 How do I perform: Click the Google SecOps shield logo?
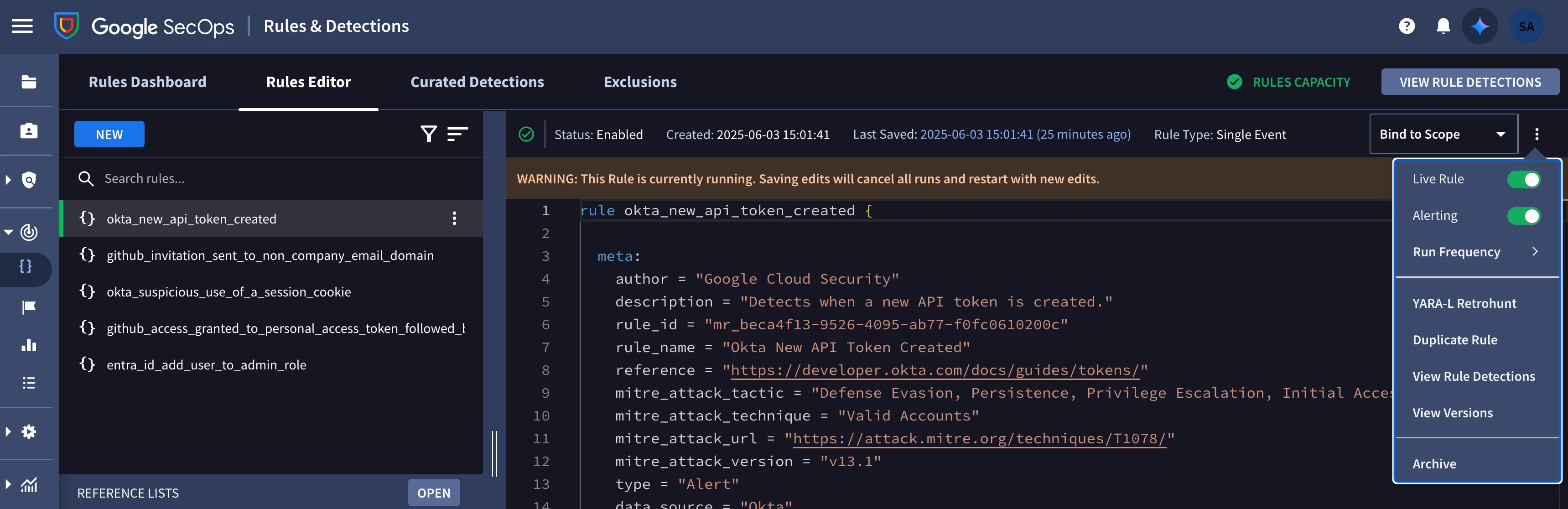pyautogui.click(x=66, y=26)
